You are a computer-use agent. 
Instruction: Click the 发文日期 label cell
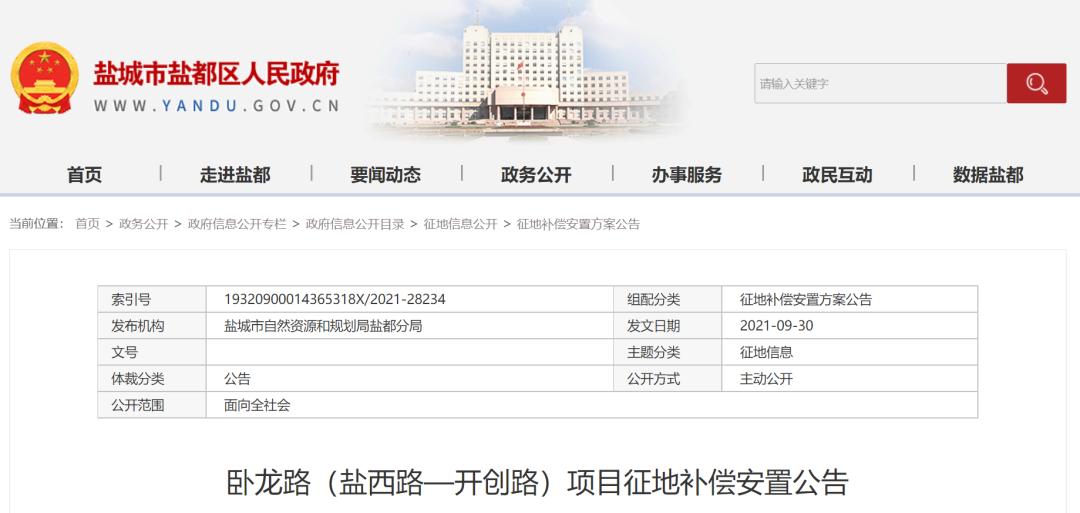pyautogui.click(x=667, y=326)
